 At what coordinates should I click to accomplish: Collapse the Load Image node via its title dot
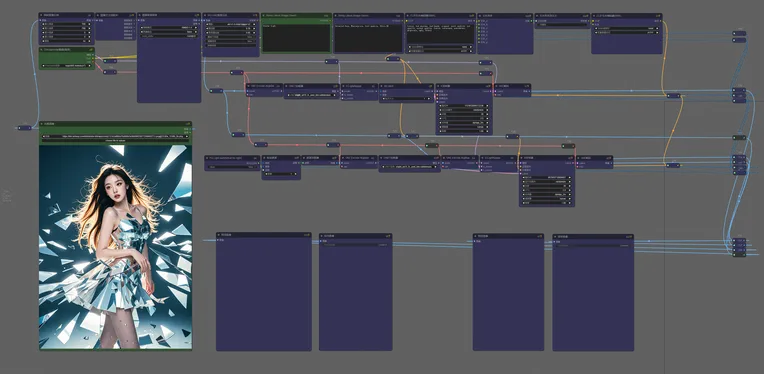coord(42,124)
